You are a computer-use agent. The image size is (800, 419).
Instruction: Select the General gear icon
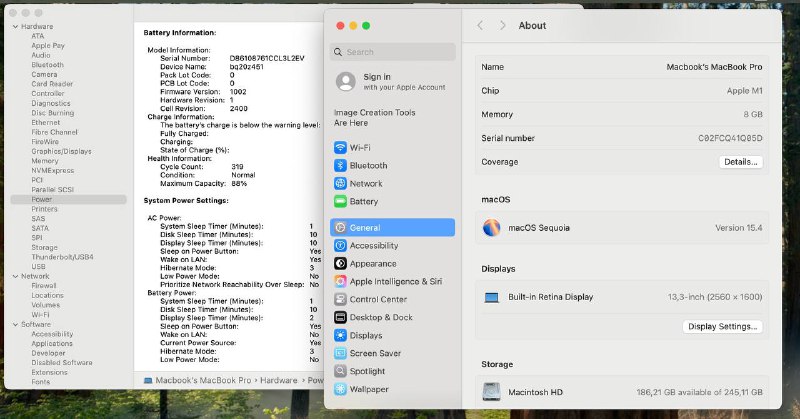[x=340, y=228]
